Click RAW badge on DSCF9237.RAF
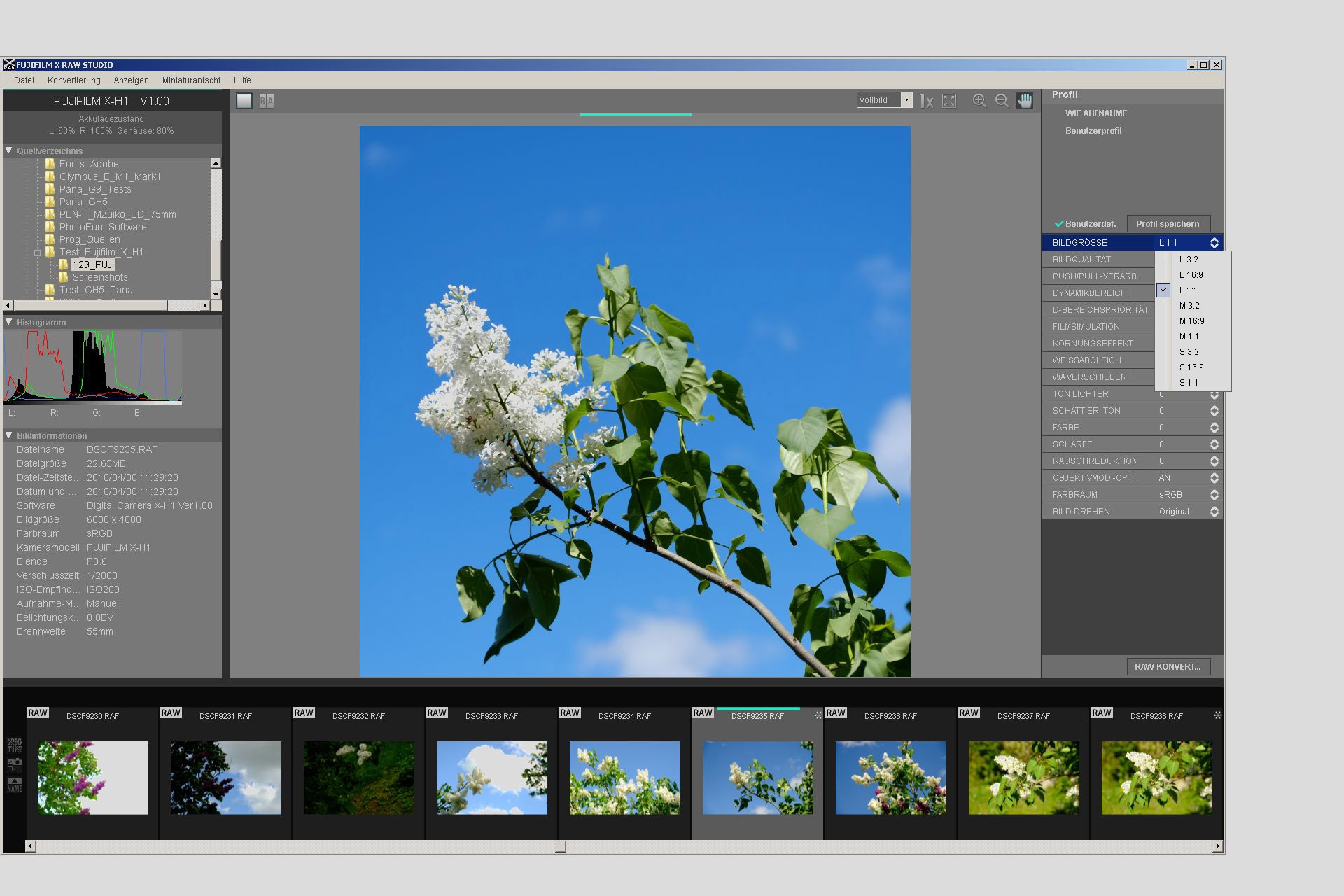Image resolution: width=1344 pixels, height=896 pixels. click(x=969, y=713)
